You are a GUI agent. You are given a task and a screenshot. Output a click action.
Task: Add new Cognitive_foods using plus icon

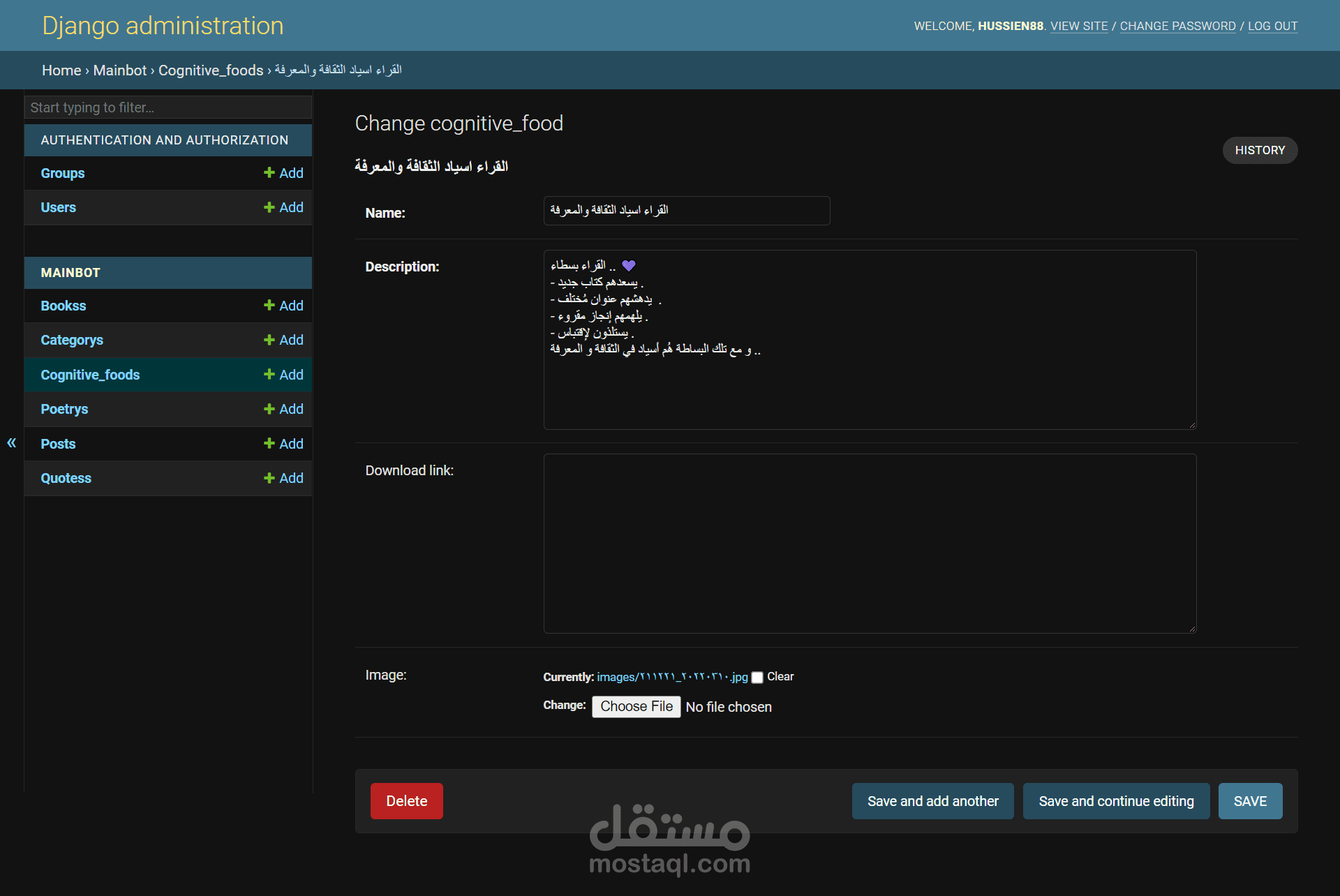269,374
